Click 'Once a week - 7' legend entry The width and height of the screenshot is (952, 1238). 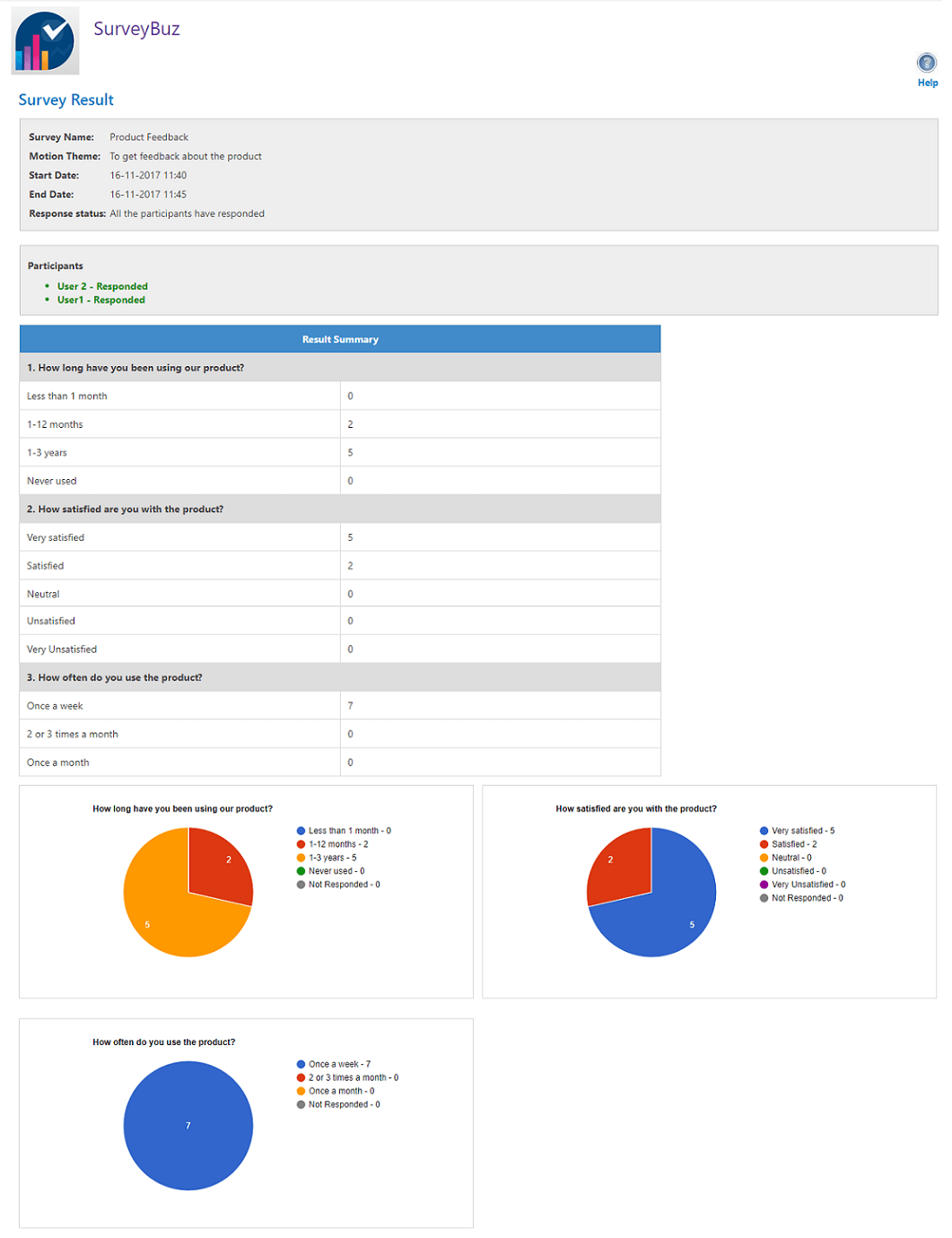click(x=339, y=1064)
